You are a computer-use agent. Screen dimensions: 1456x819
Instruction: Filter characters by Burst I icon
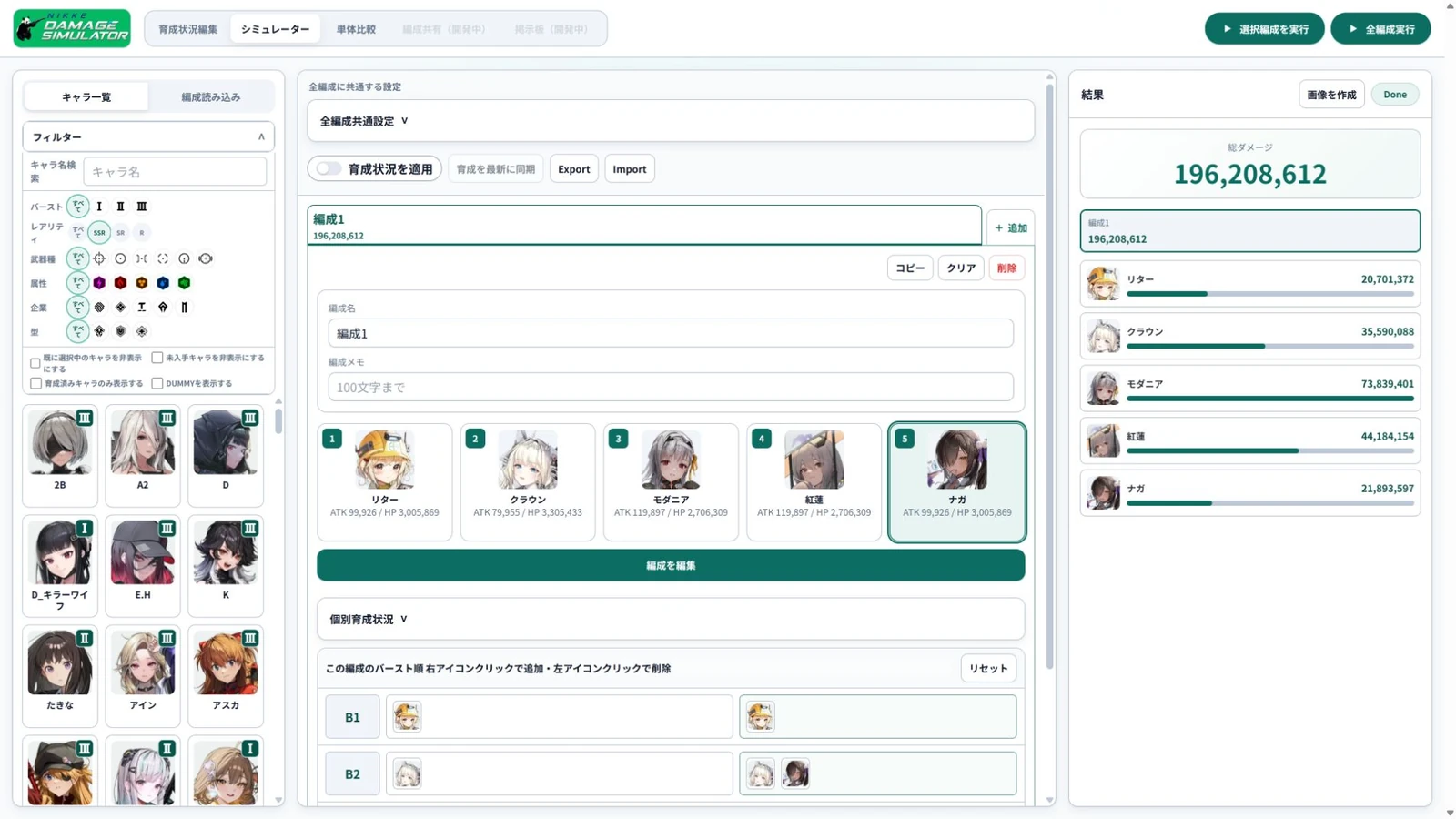(x=99, y=207)
